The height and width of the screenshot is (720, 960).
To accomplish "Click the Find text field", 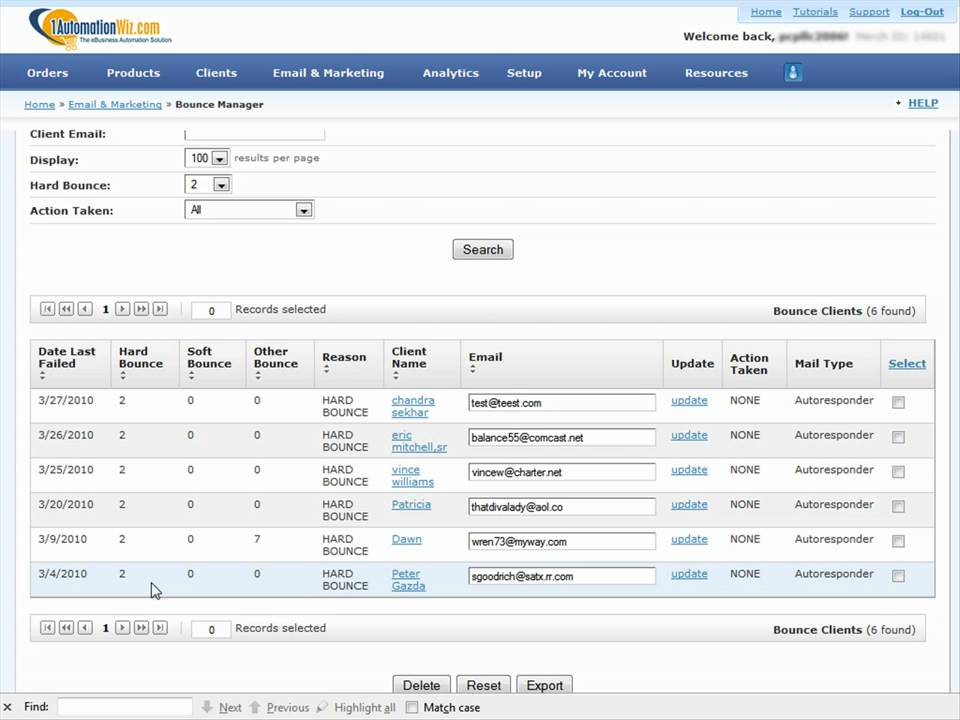I will click(125, 707).
